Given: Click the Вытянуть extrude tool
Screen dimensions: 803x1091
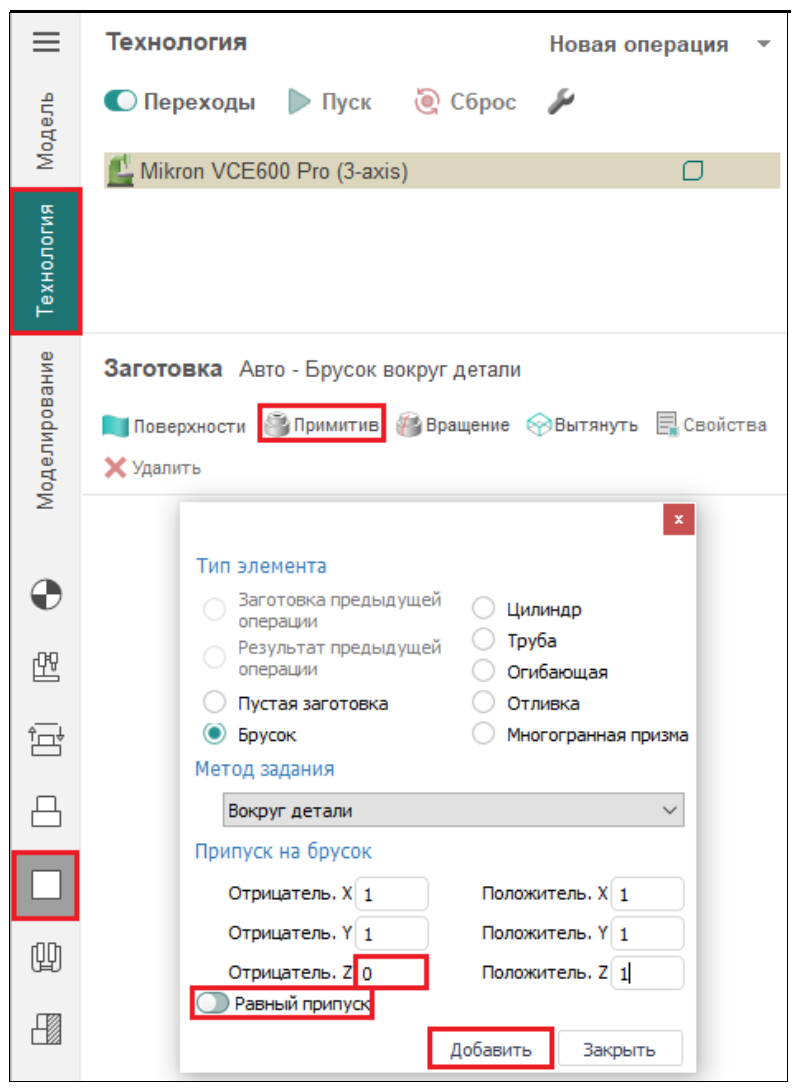Looking at the screenshot, I should 582,426.
